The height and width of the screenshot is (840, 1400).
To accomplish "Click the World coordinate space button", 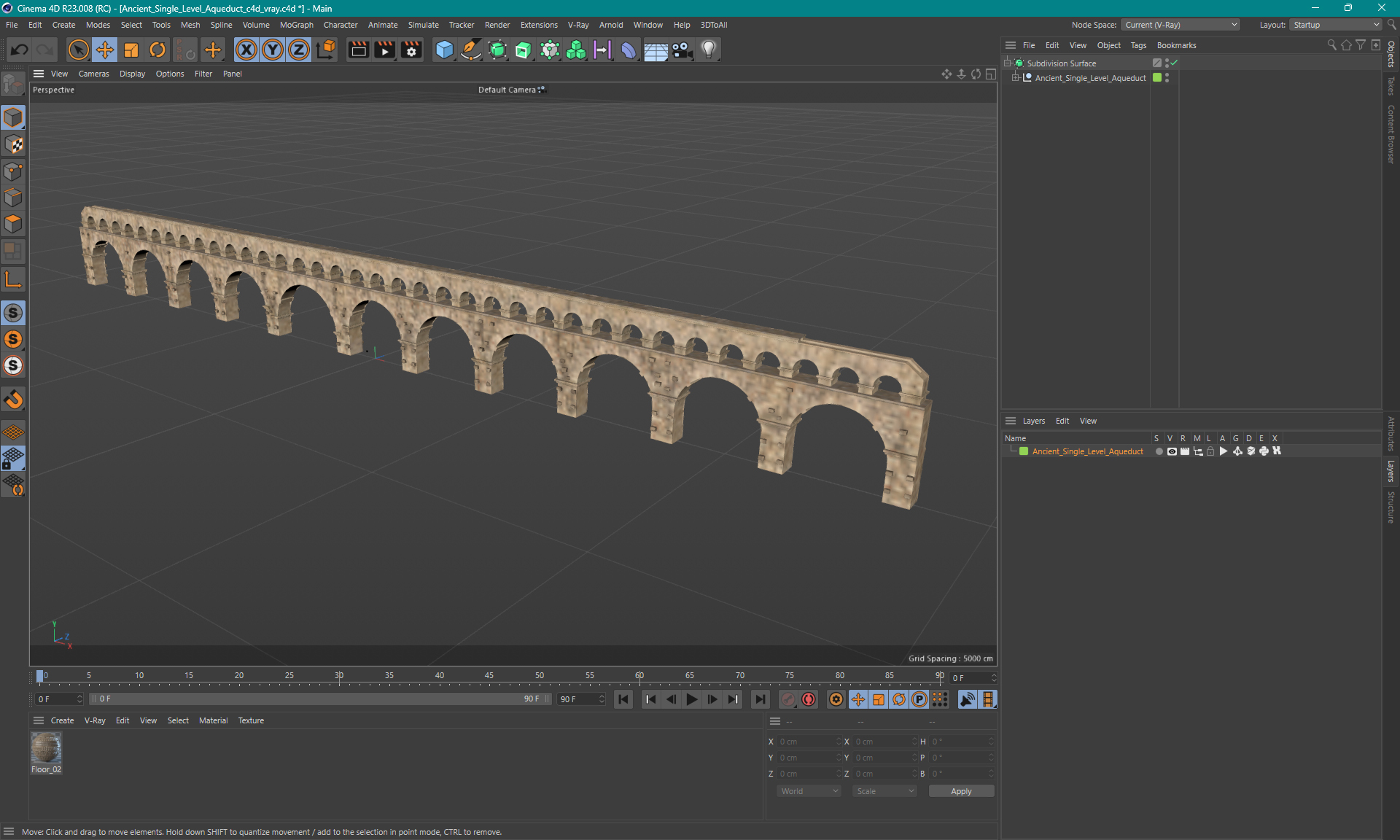I will [x=807, y=790].
